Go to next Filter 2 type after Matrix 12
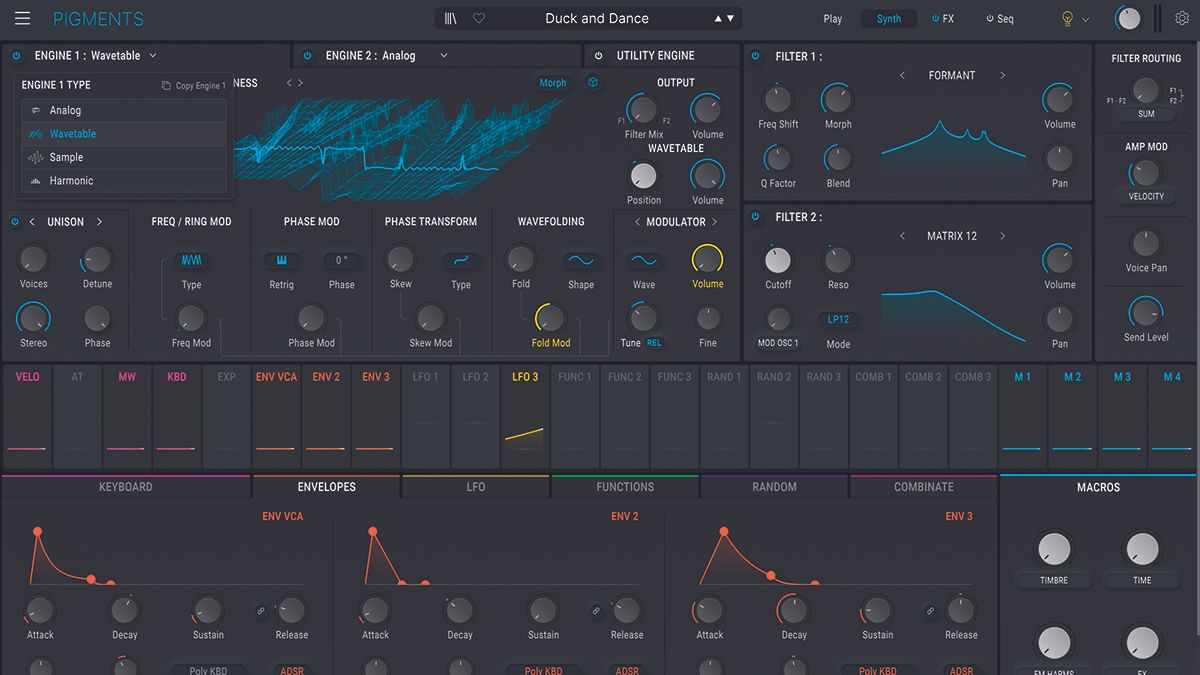Screen dimensions: 1200x675 click(1003, 236)
